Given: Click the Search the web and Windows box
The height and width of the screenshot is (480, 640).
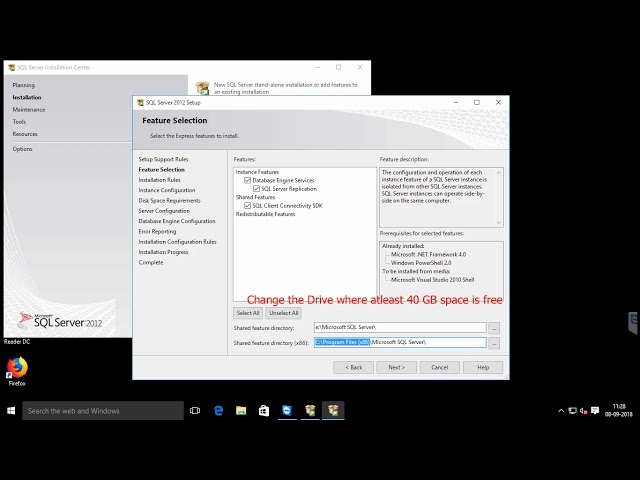Looking at the screenshot, I should coord(103,411).
